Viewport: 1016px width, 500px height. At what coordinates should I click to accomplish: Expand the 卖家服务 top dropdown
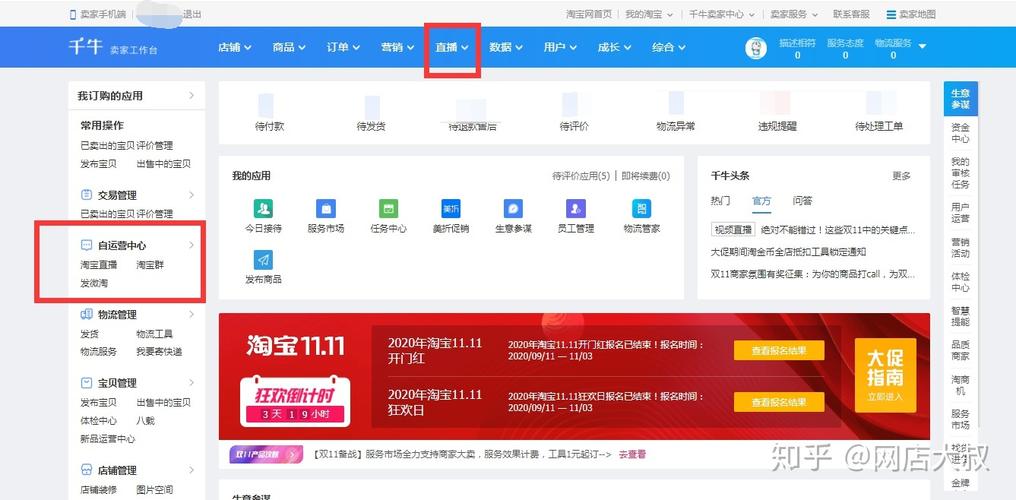pos(794,14)
